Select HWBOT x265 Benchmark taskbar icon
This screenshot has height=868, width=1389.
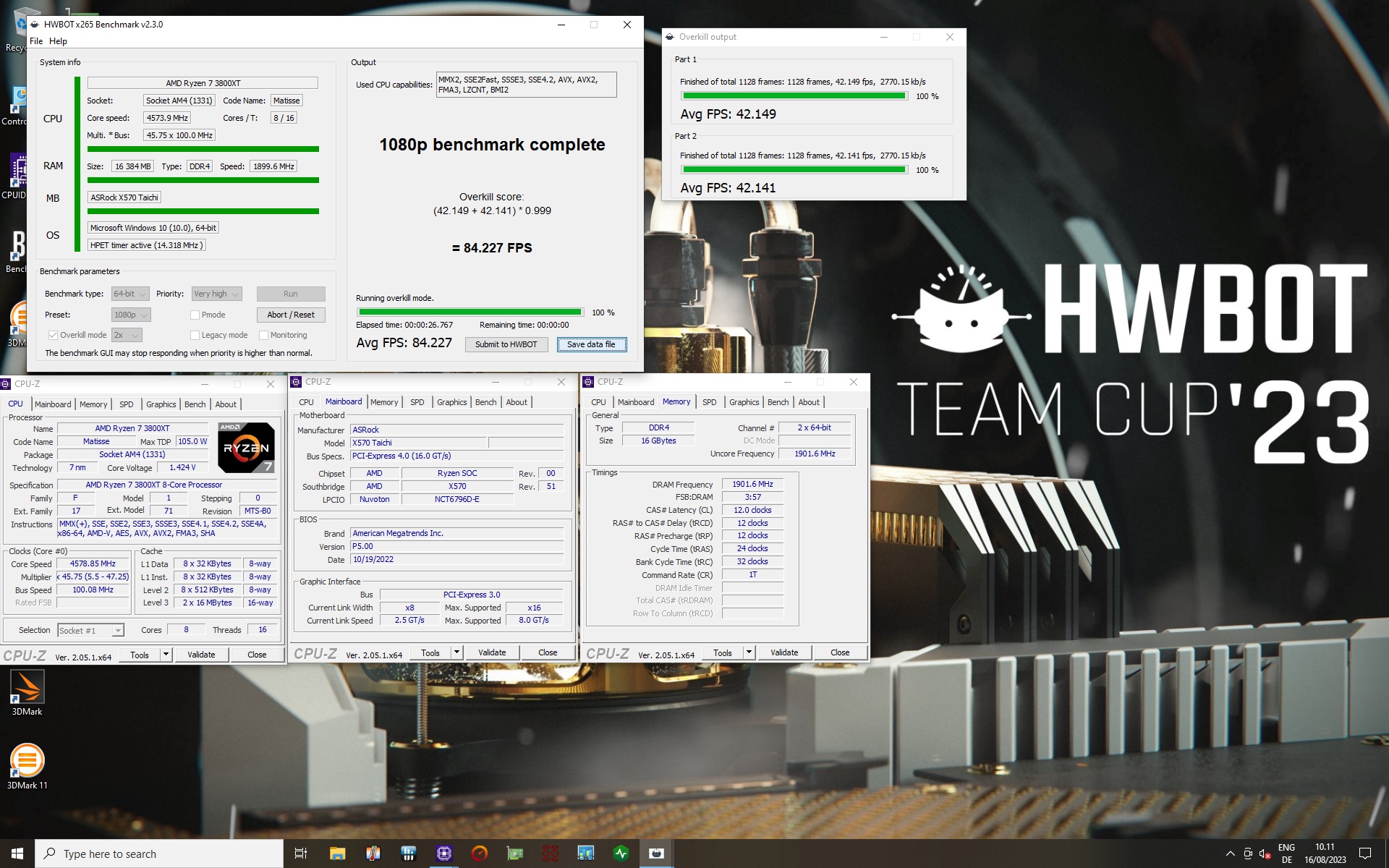pyautogui.click(x=656, y=854)
